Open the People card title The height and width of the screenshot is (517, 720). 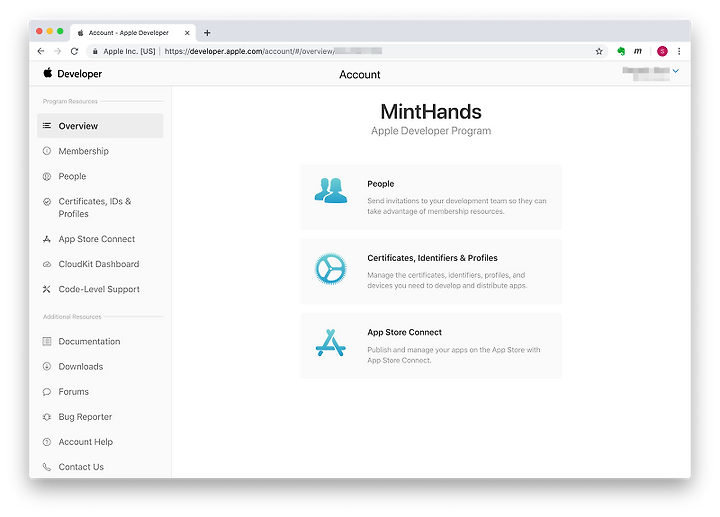381,184
